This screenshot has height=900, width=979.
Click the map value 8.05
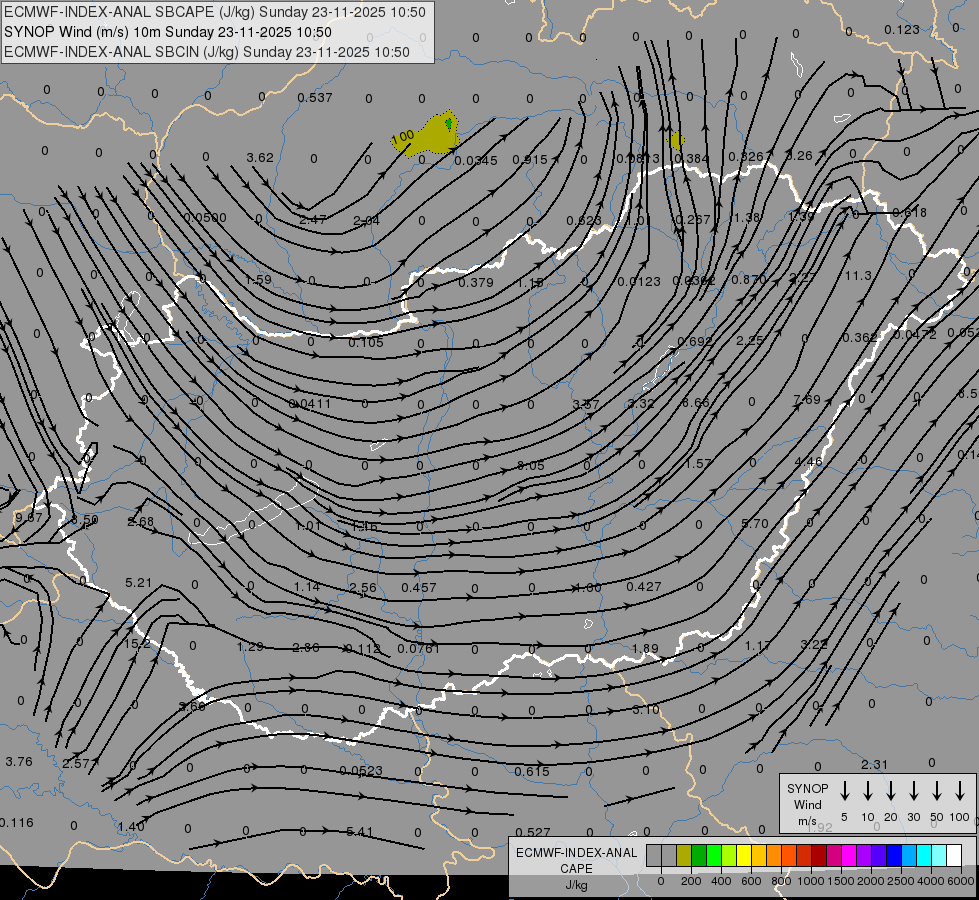(x=531, y=465)
